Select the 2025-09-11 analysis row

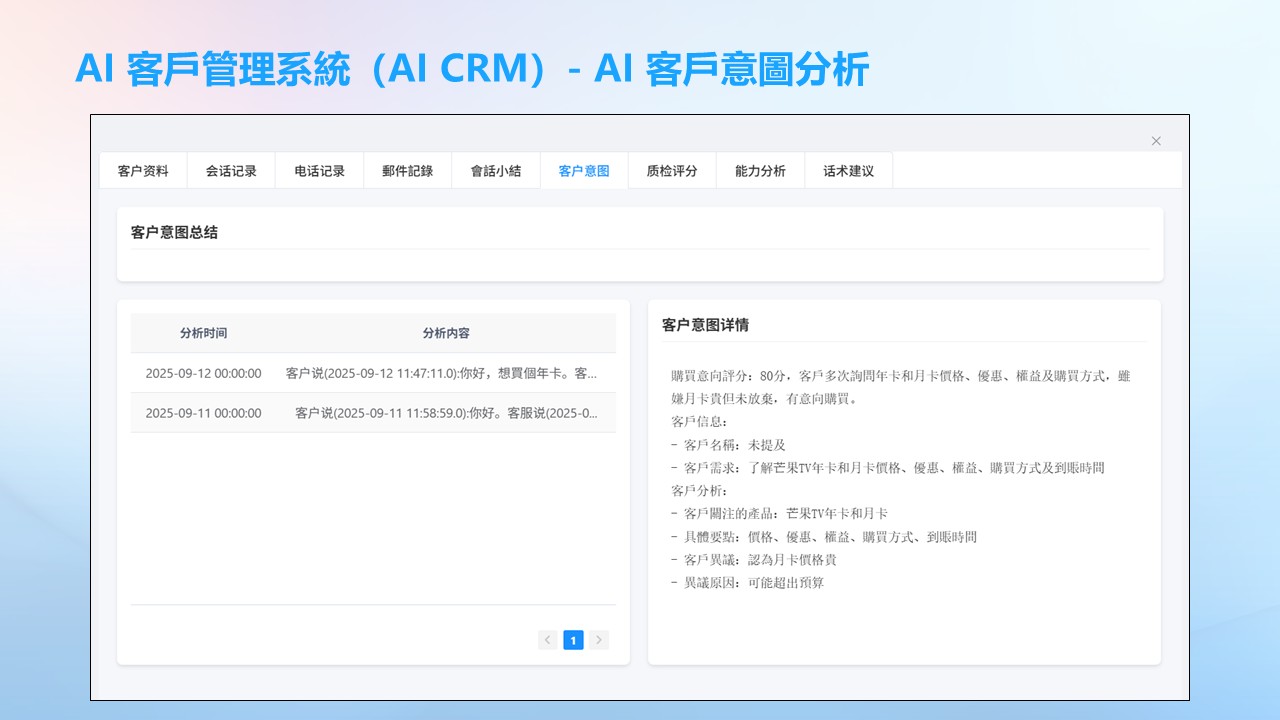click(x=203, y=413)
